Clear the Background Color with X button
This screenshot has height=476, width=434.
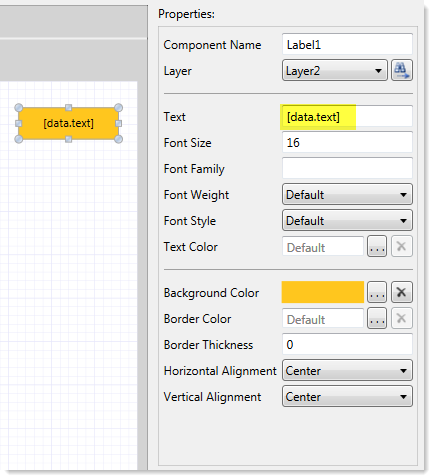click(x=402, y=292)
